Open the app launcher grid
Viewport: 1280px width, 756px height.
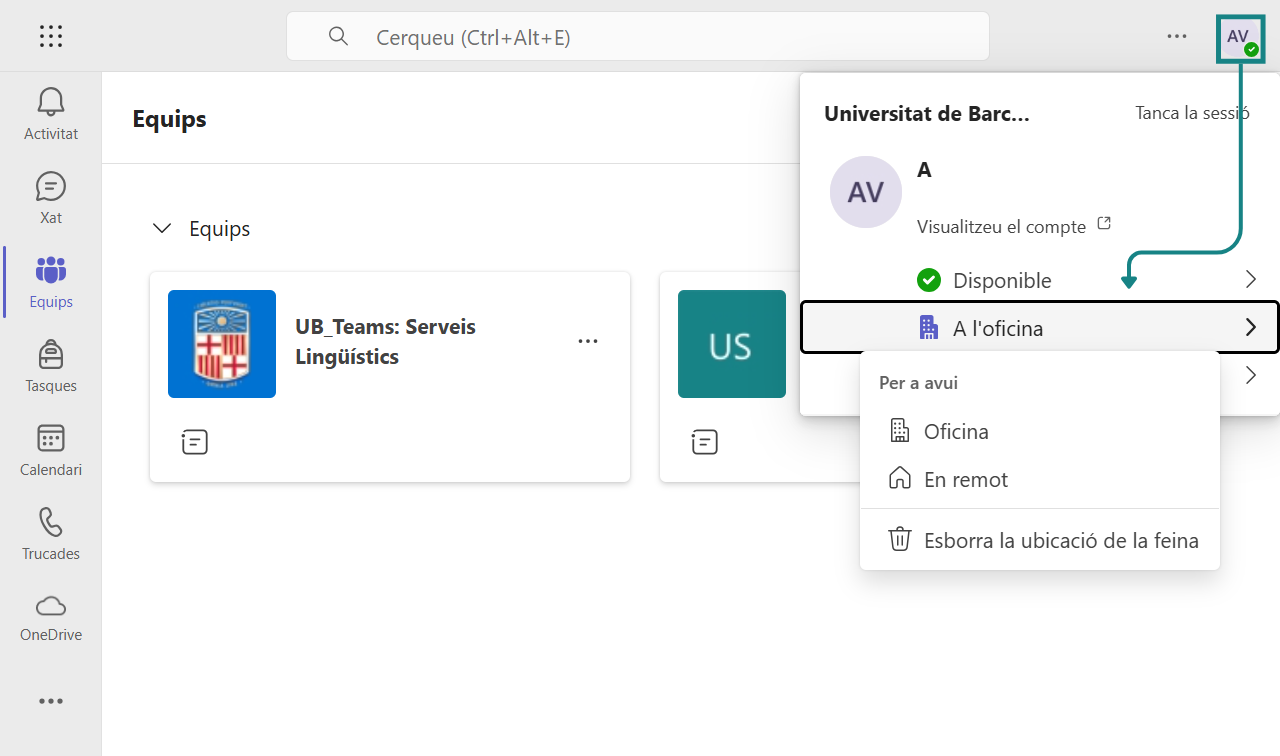click(x=51, y=37)
